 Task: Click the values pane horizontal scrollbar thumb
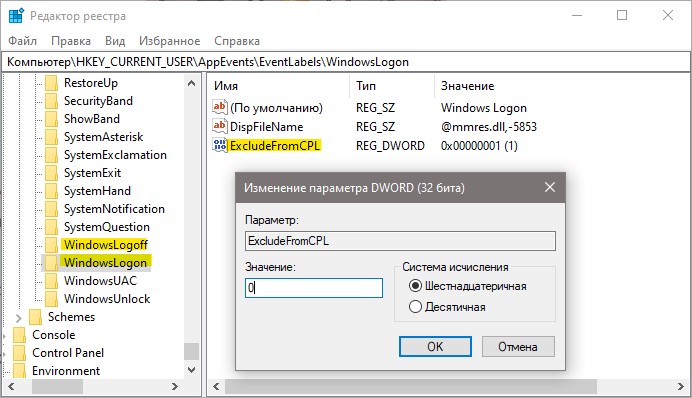click(x=411, y=387)
